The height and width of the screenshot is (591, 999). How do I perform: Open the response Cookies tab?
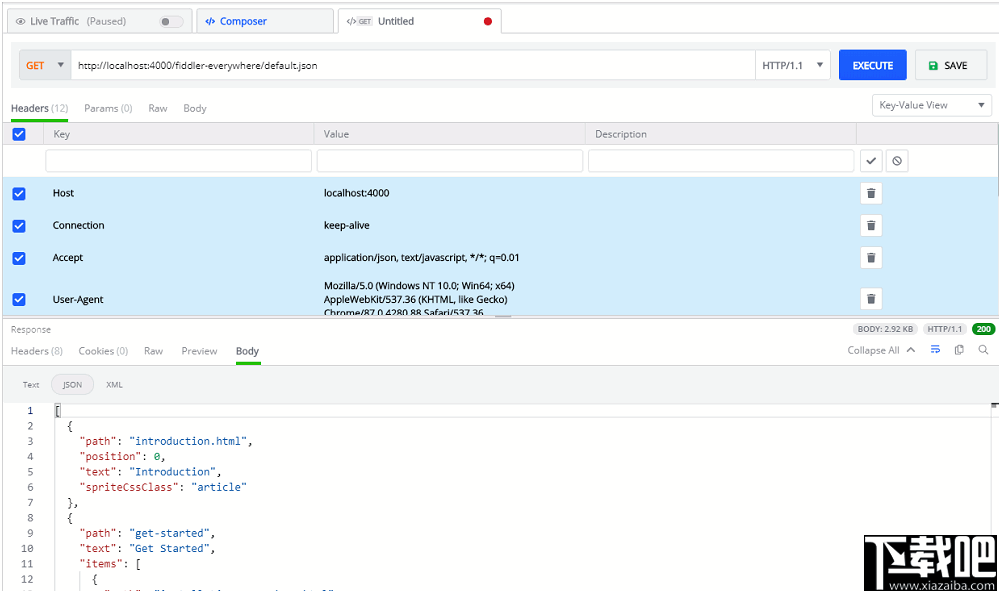103,351
